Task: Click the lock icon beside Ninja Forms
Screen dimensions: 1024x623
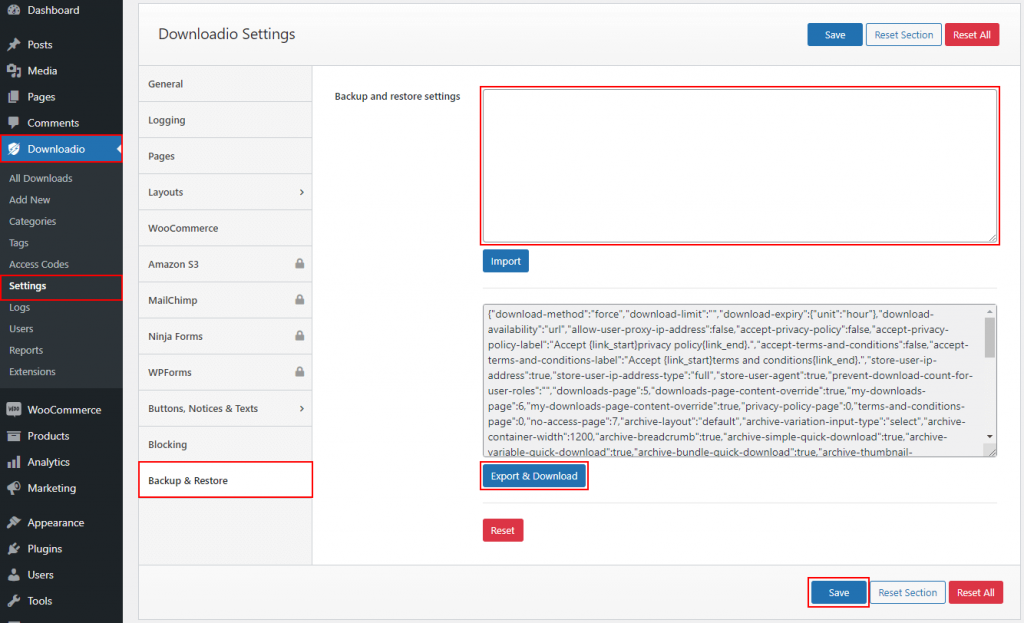Action: tap(300, 335)
